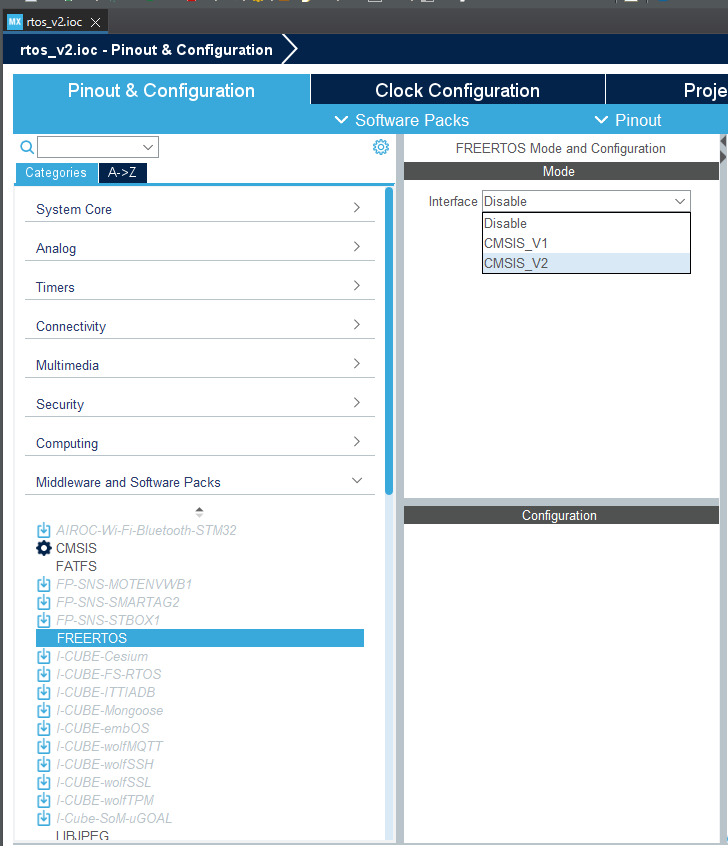Click download icon beside I-Cube-SoM-uGOAL
The height and width of the screenshot is (846, 728).
click(x=44, y=818)
